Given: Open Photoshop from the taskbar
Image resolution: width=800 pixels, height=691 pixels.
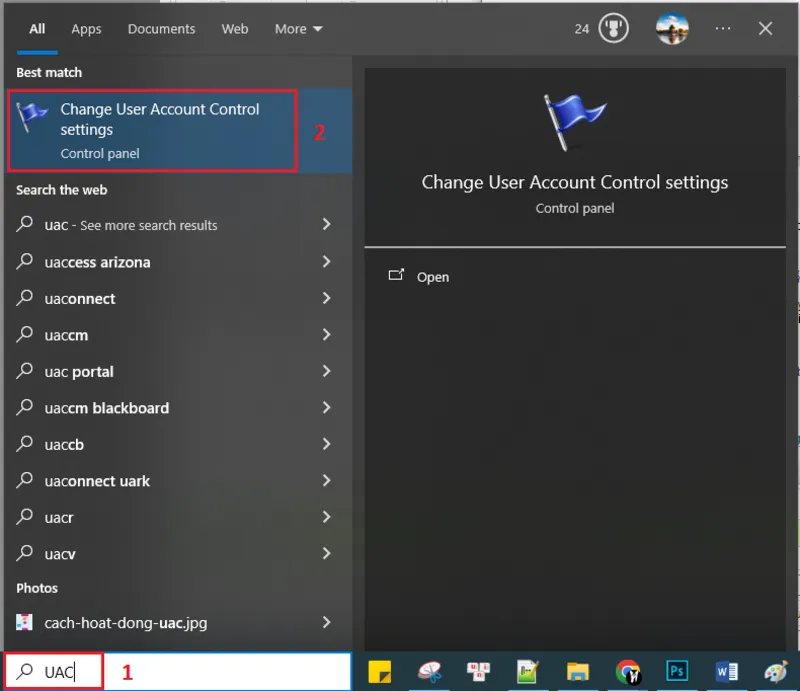Looking at the screenshot, I should (677, 671).
